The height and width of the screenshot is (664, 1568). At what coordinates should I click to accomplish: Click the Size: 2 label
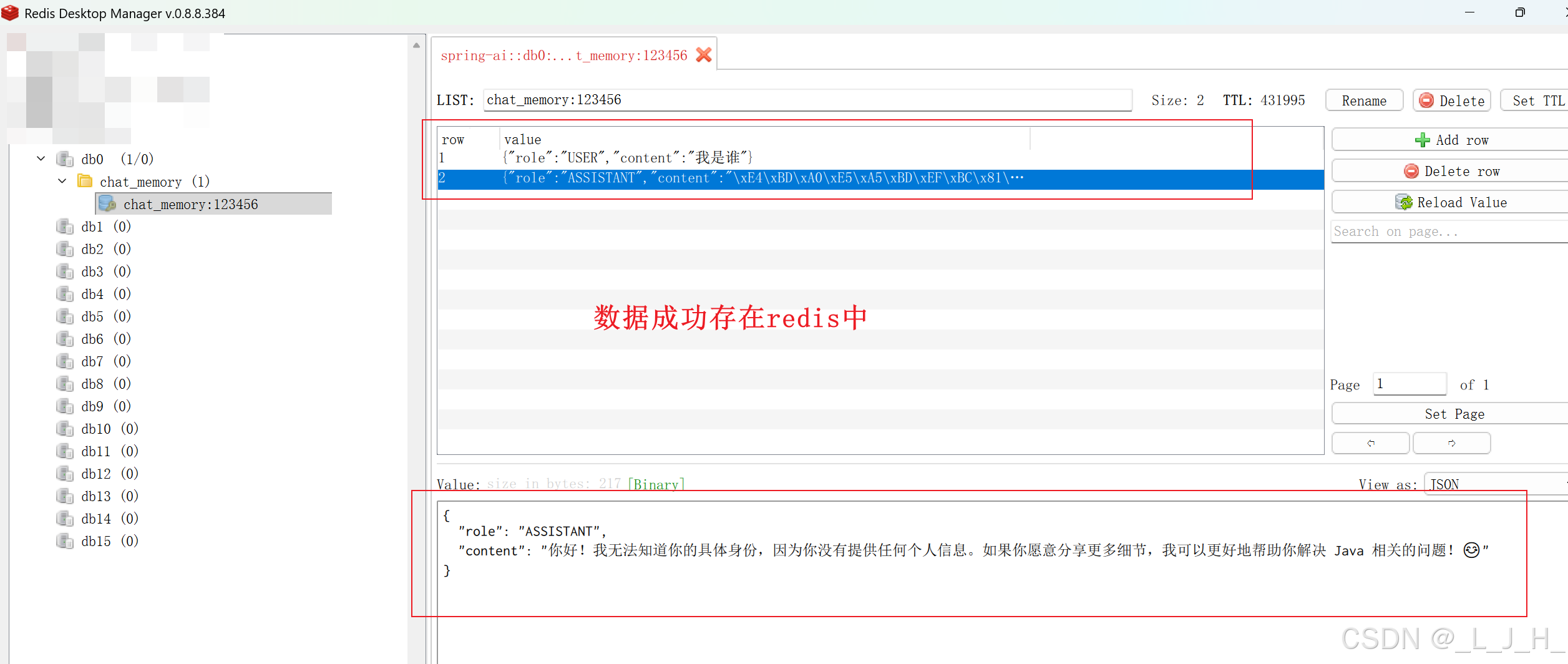1177,100
